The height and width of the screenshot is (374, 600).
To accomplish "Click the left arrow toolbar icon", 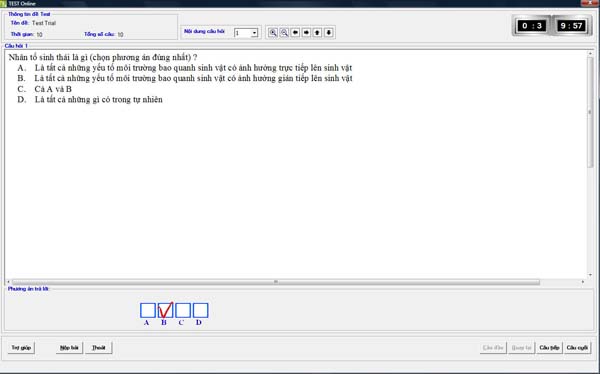I will [295, 33].
